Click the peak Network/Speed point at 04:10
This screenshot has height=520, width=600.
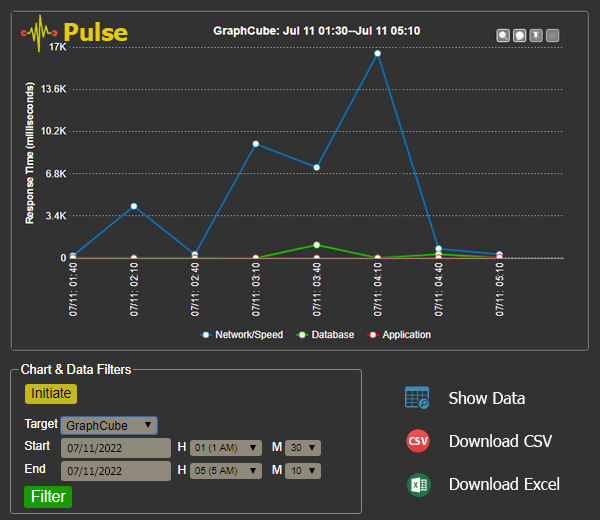378,53
